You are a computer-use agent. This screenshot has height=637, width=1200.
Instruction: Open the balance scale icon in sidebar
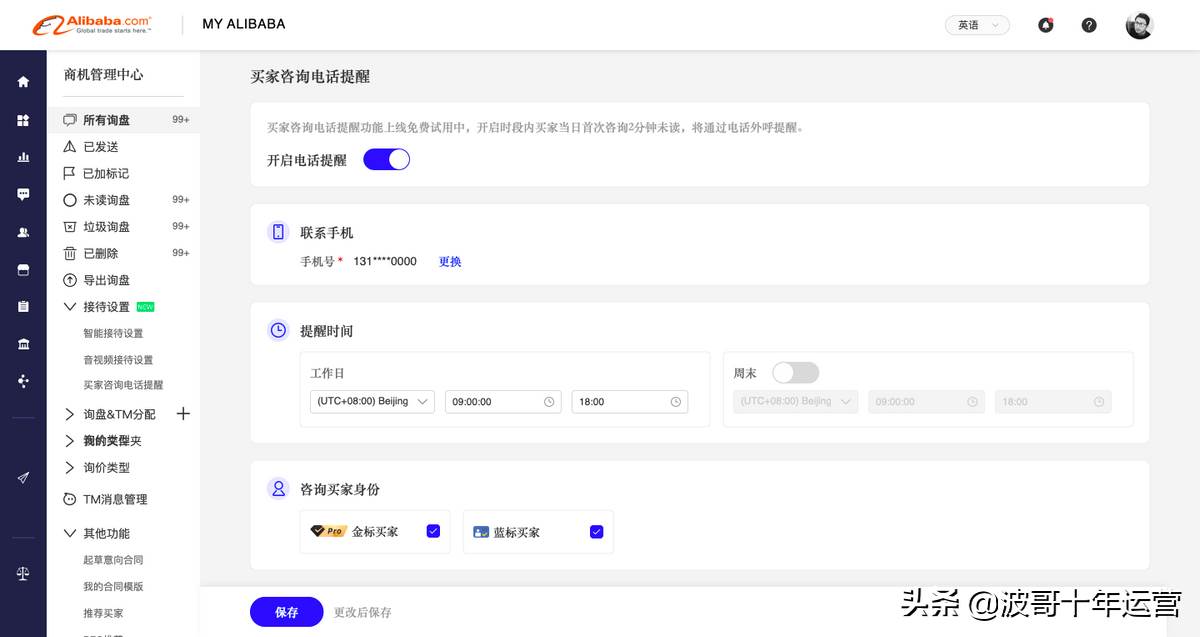pos(23,573)
